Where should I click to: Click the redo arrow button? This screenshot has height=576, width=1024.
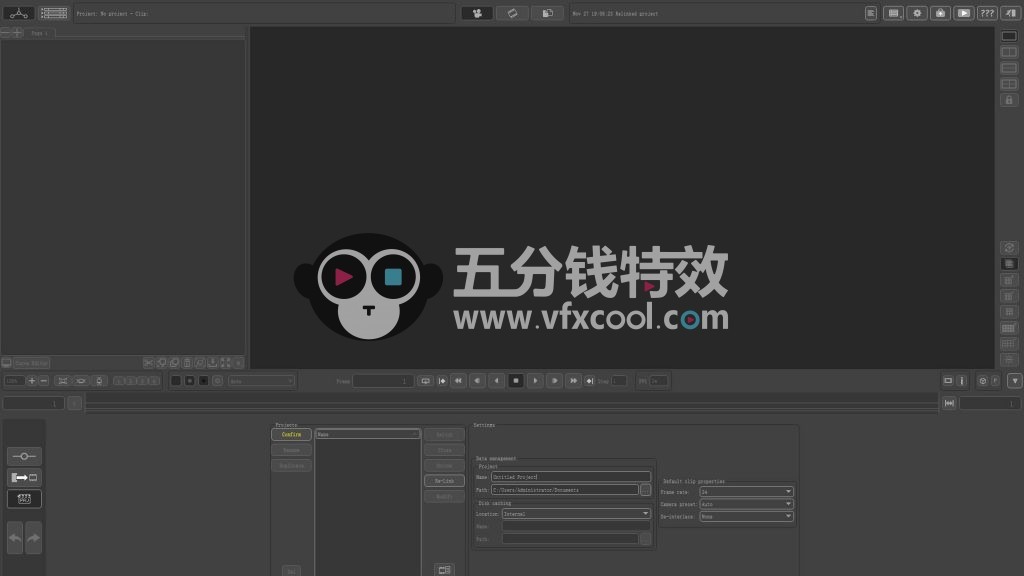pos(33,538)
